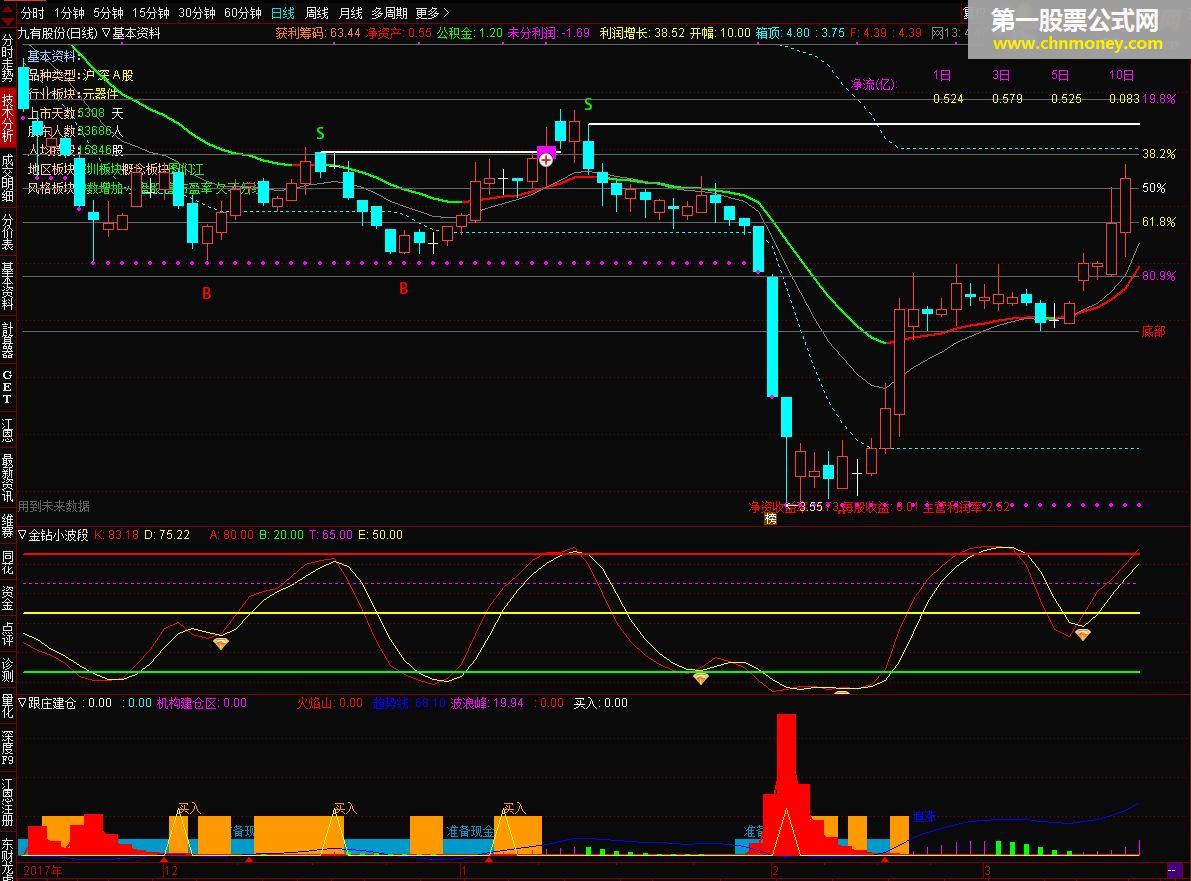Click the 利润增长 38.52 readout
Screen dimensions: 1191x881
642,33
